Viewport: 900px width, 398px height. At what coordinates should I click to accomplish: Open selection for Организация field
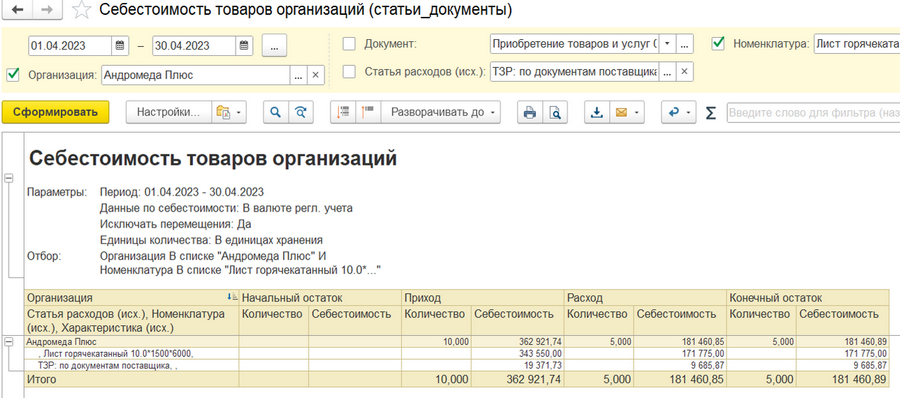[298, 75]
